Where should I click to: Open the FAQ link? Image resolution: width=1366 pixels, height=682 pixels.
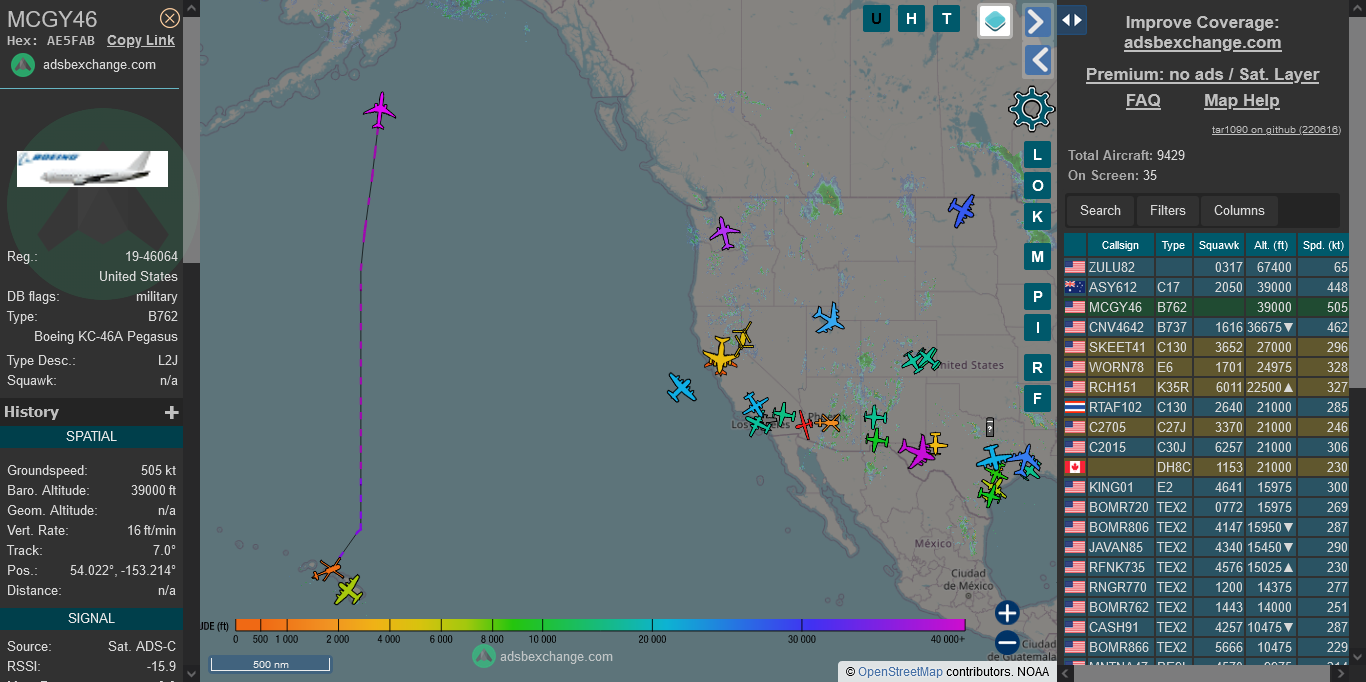click(1143, 100)
